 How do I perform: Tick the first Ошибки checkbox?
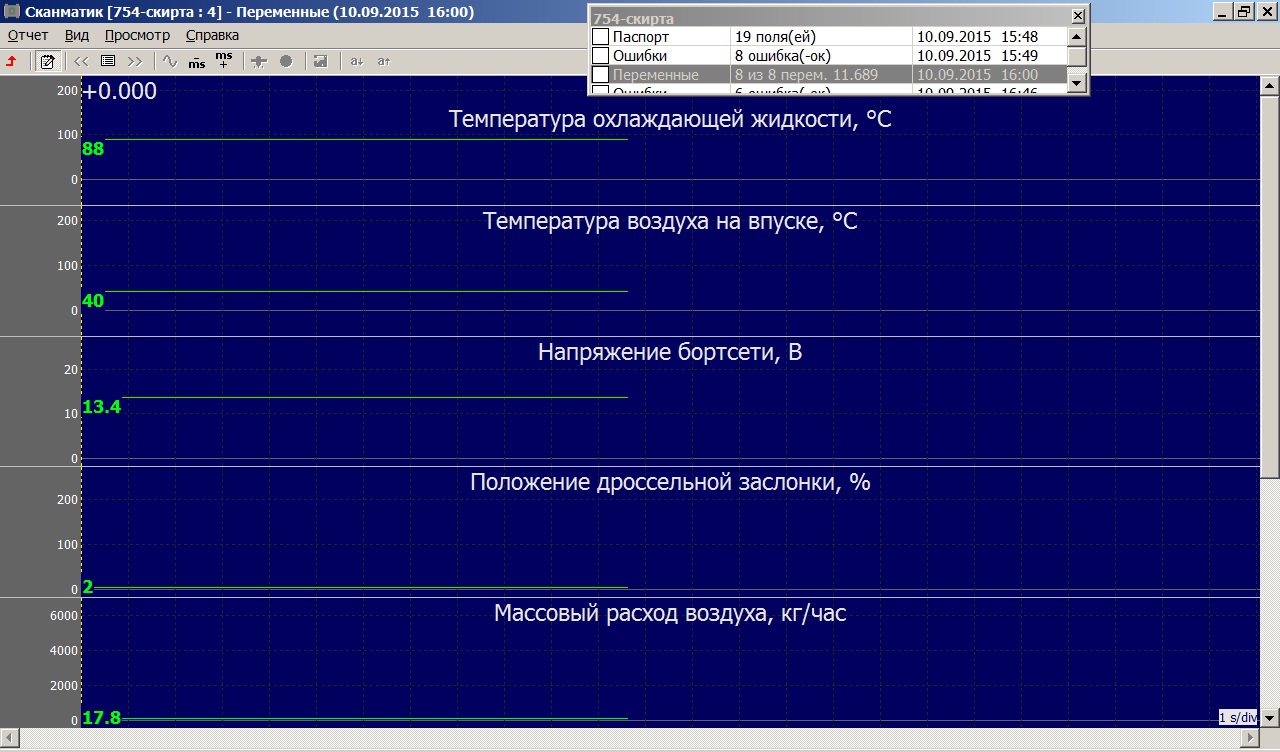(600, 55)
